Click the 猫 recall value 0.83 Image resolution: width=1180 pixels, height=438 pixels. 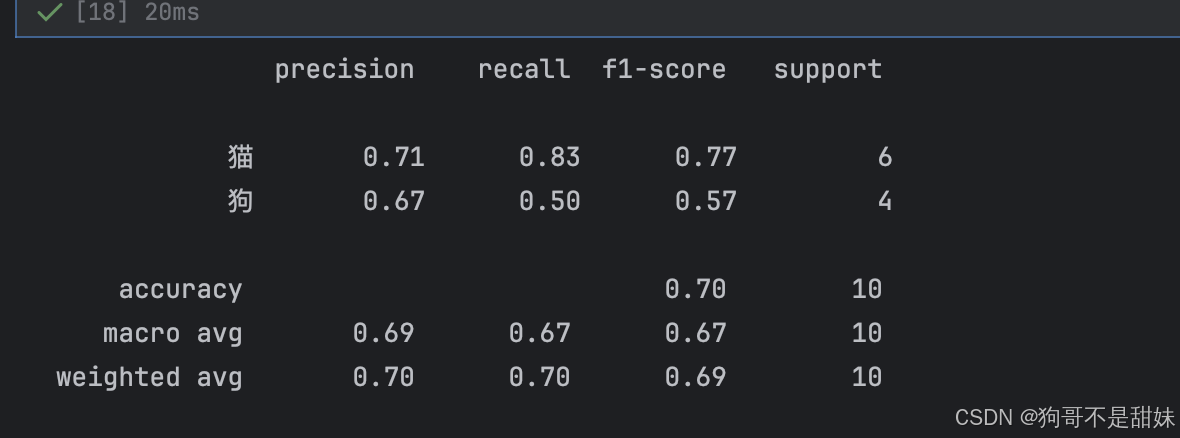point(549,157)
